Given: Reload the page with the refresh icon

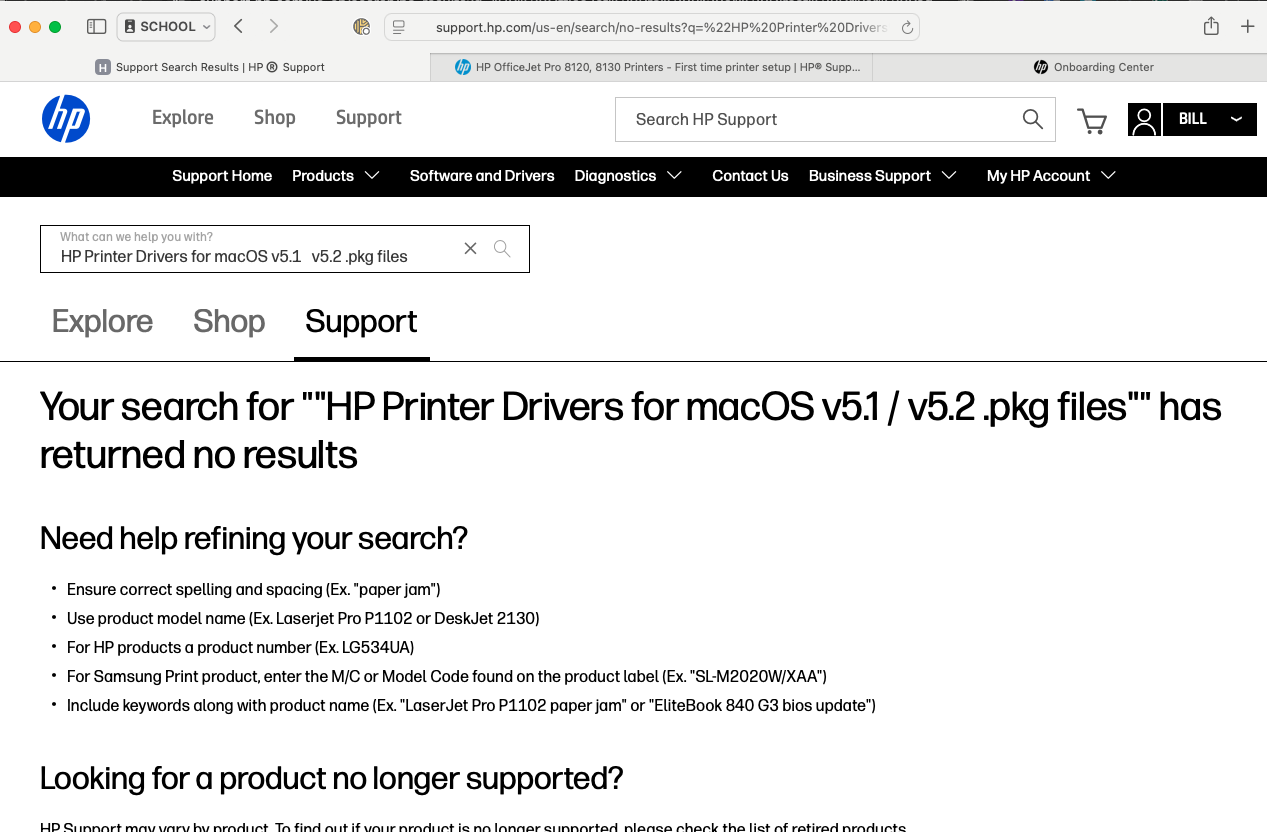Looking at the screenshot, I should coord(907,28).
